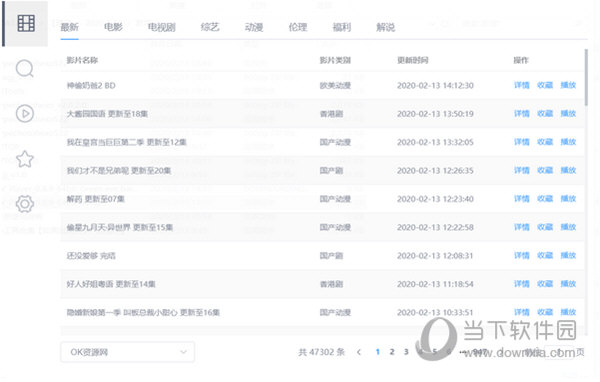Select page 3 in pagination
This screenshot has width=600, height=382.
click(x=406, y=352)
